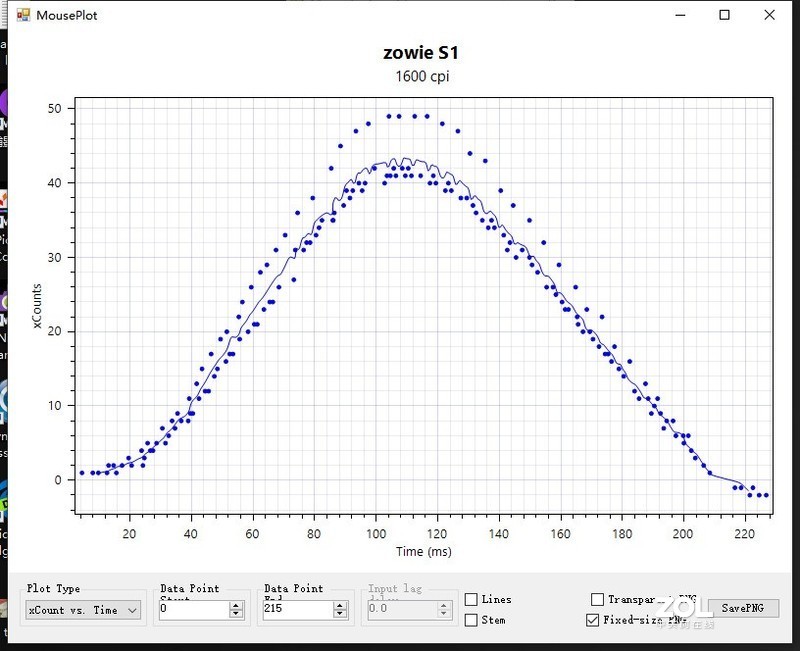
Task: Uncheck the Fixed-size PNG checkbox
Action: point(592,620)
